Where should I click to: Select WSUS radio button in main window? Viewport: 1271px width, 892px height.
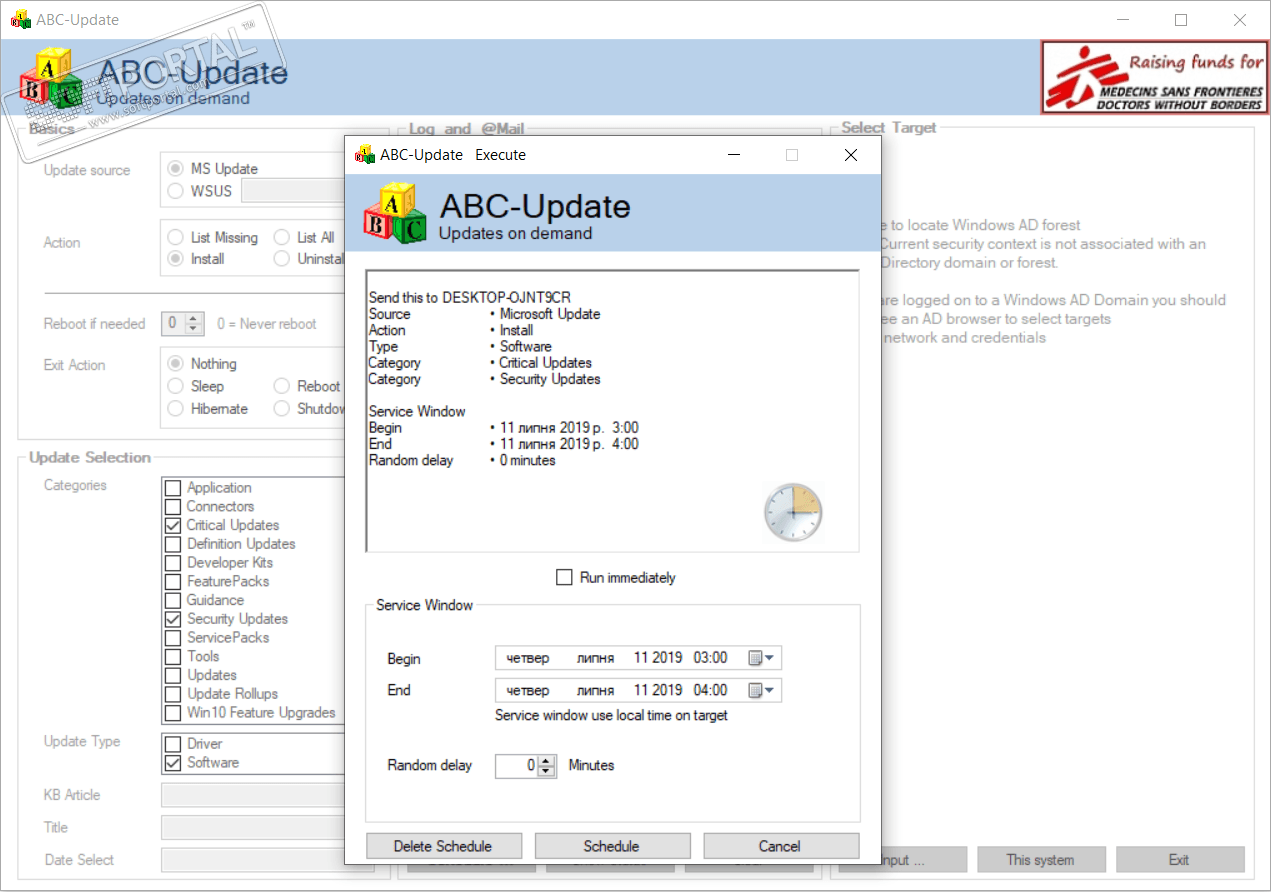point(176,190)
